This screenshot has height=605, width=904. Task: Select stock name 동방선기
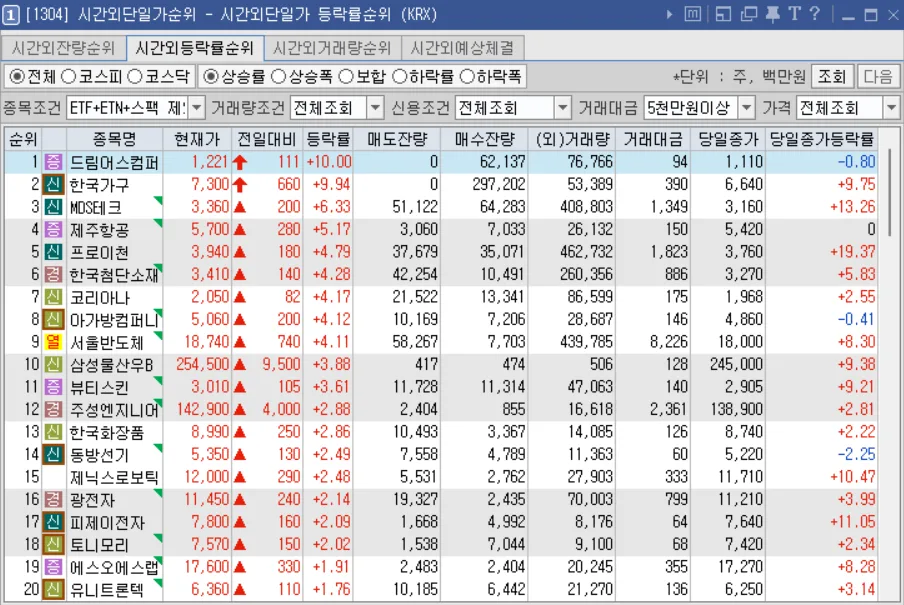click(99, 455)
